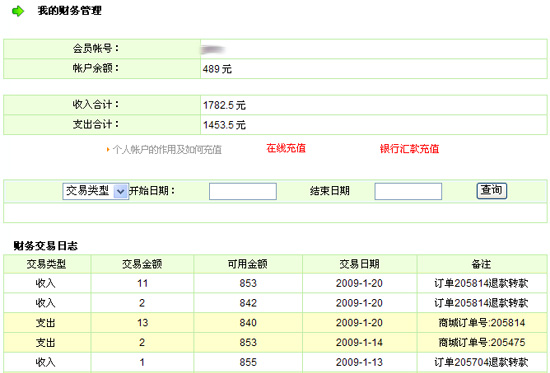Select the 会员帐号 label
This screenshot has height=373, width=550.
pos(96,48)
